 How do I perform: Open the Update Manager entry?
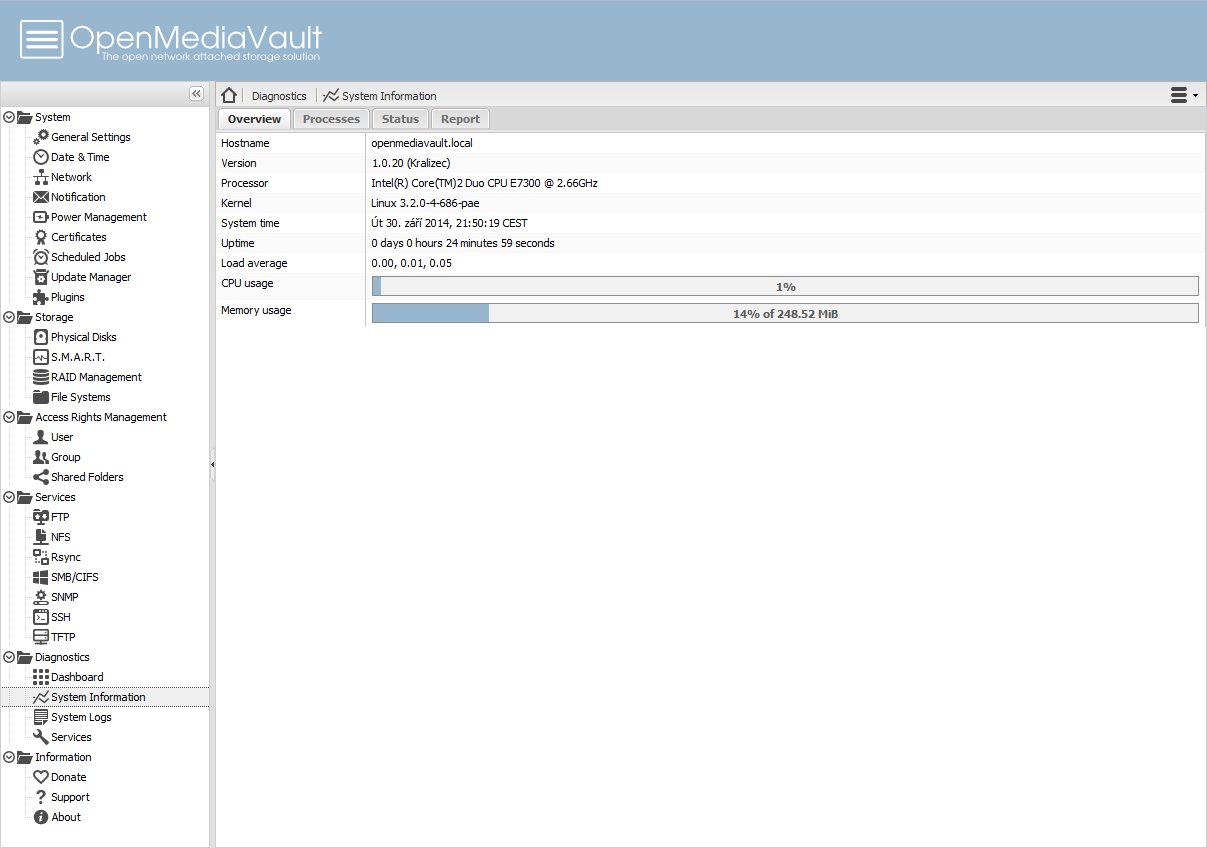[x=90, y=277]
